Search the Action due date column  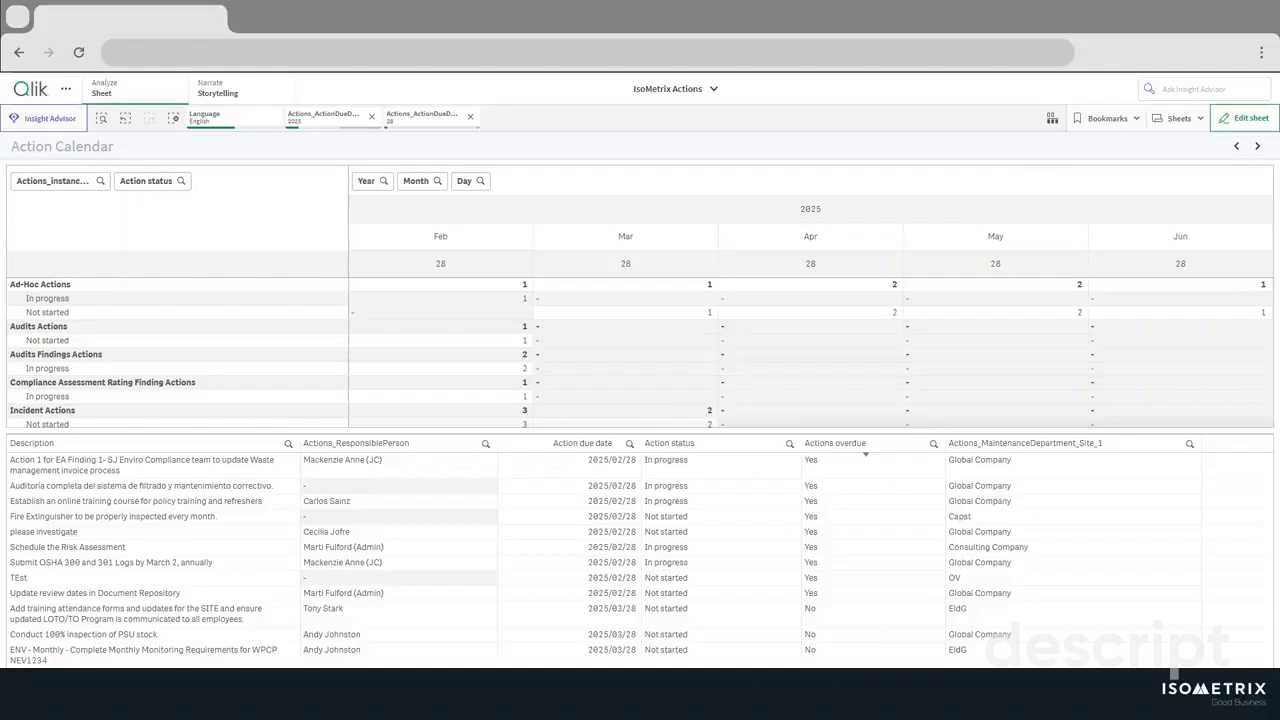[630, 444]
